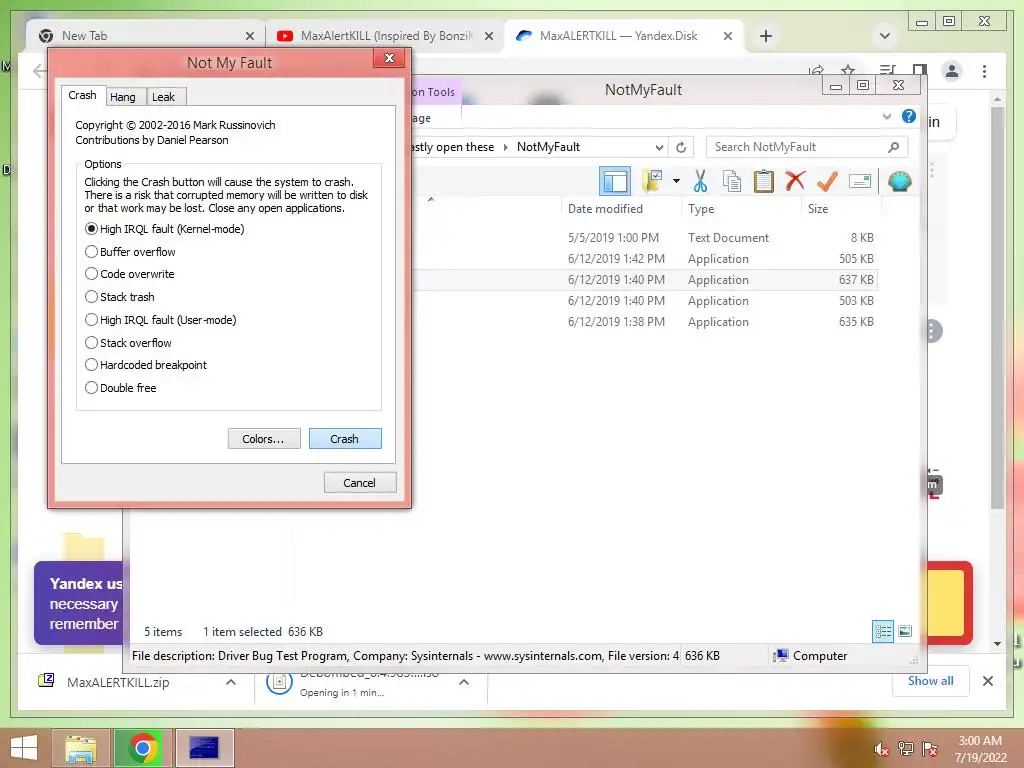The image size is (1024, 768).
Task: Open File Explorer from taskbar
Action: click(81, 748)
